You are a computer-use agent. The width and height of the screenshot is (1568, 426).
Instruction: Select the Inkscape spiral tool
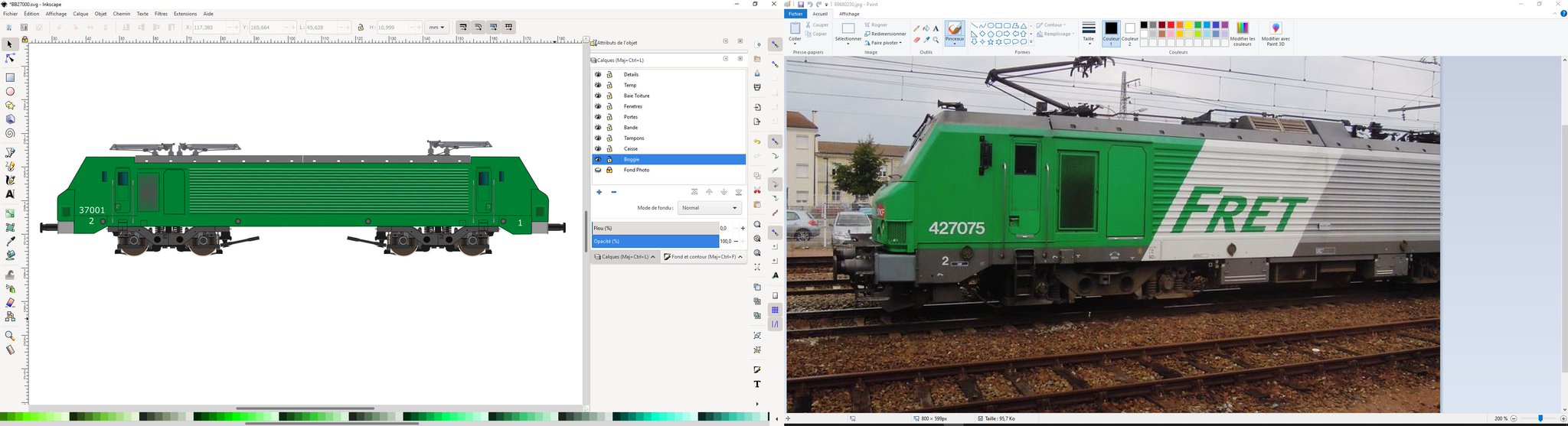(x=10, y=133)
